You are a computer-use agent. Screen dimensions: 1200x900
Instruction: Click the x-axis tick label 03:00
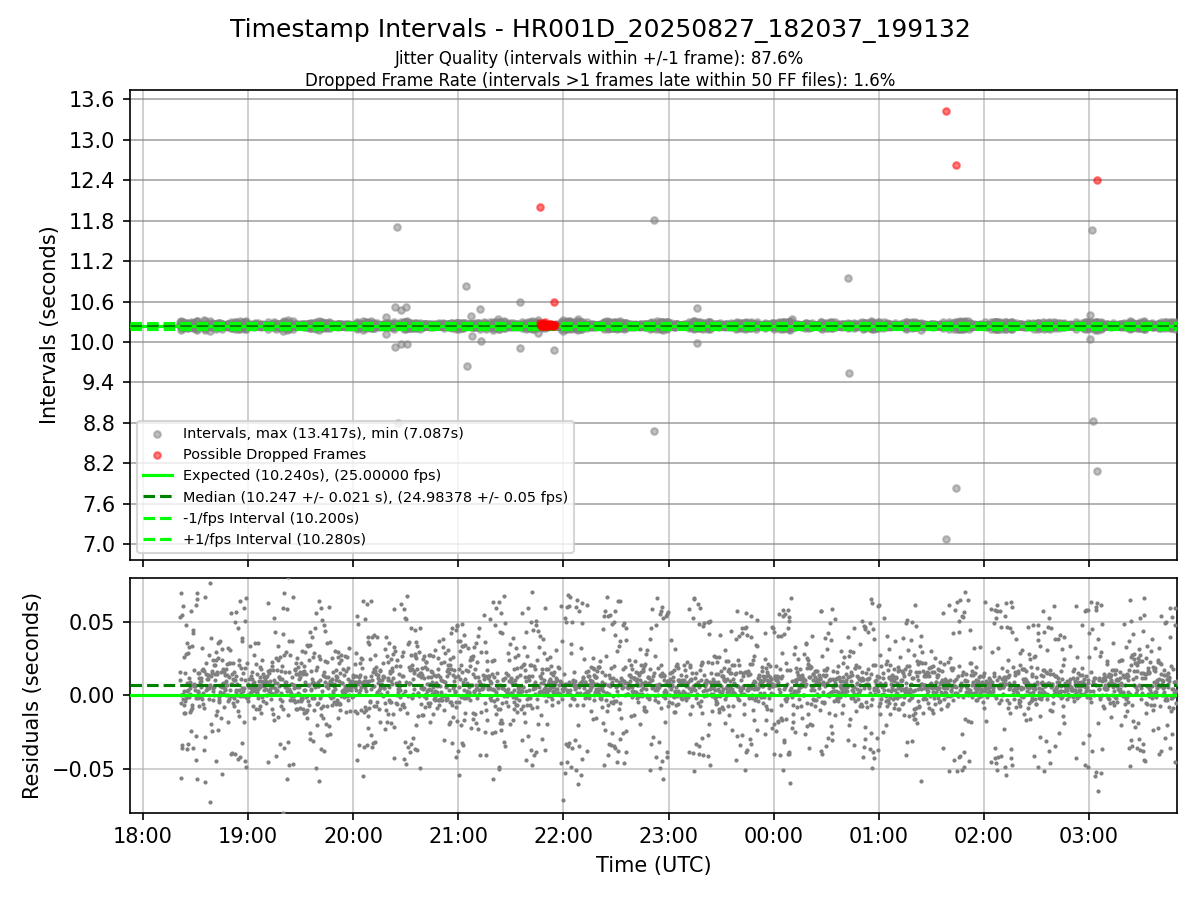(x=1089, y=834)
